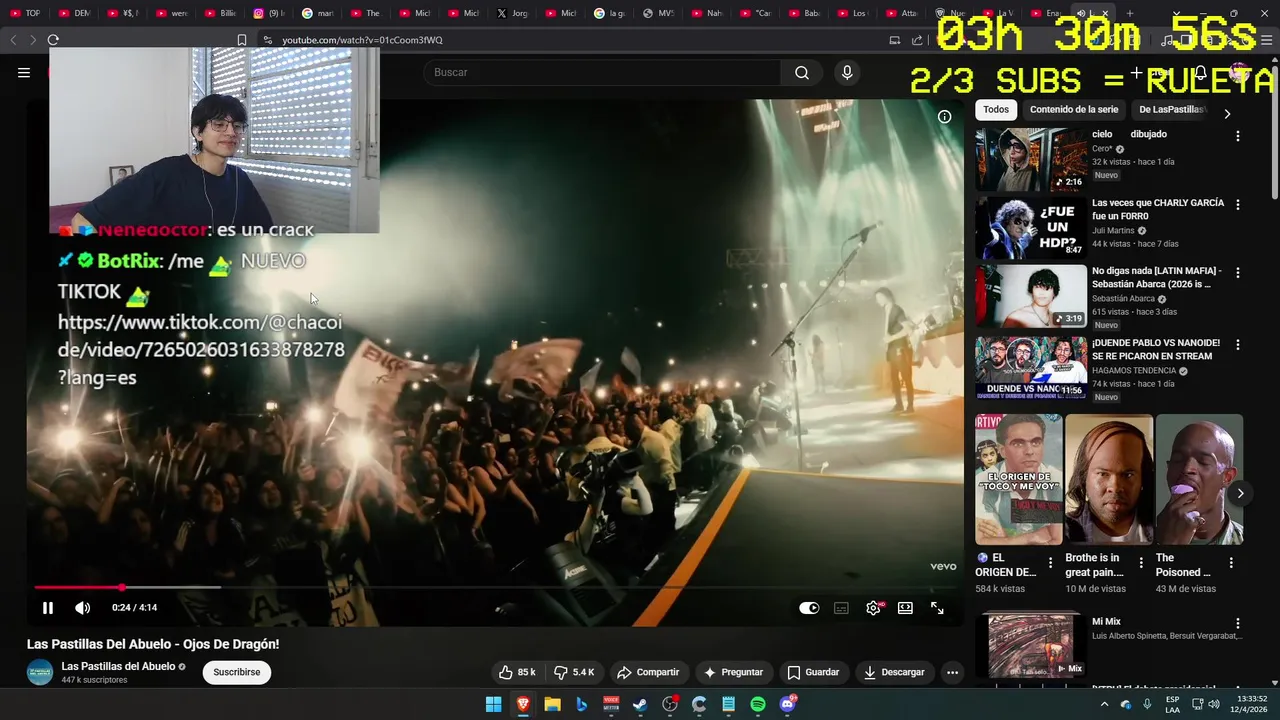Screen dimensions: 1280x720
Task: Click the search magnifier button
Action: point(802,72)
